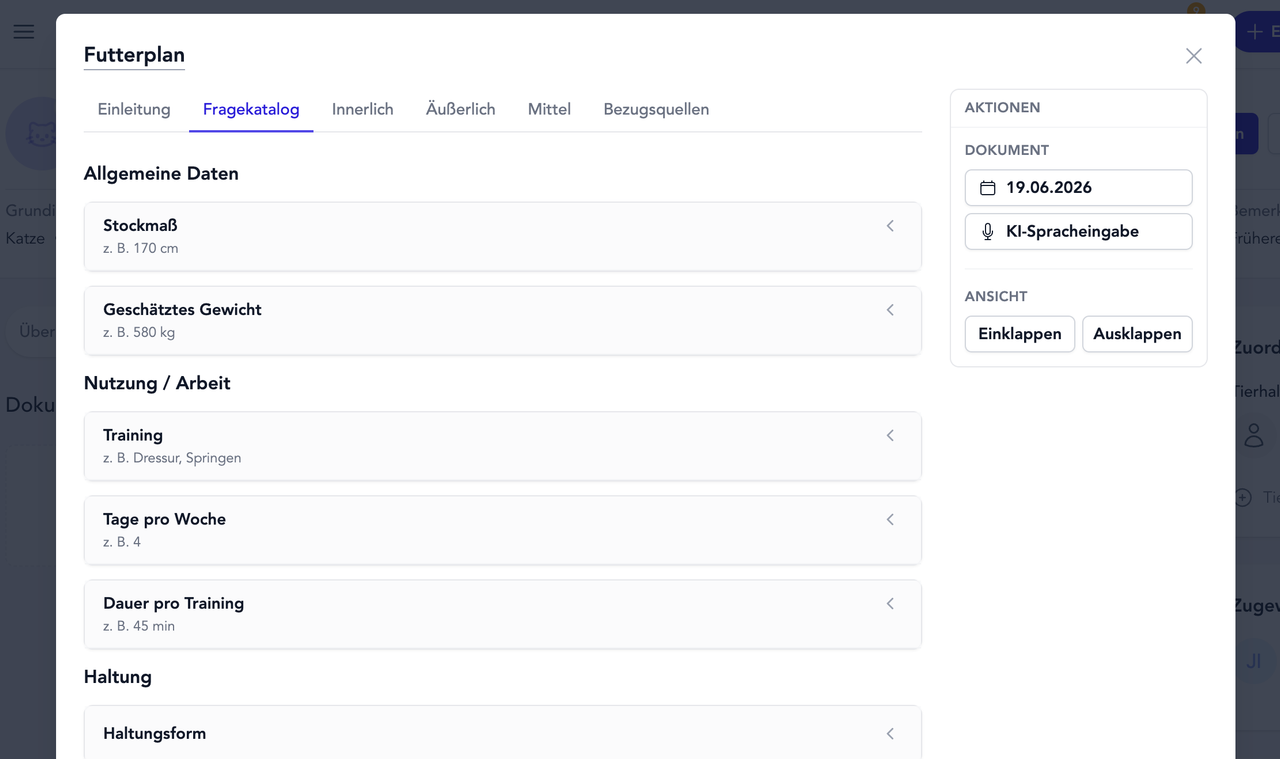Open the Innerlich tab
1280x759 pixels.
tap(363, 110)
